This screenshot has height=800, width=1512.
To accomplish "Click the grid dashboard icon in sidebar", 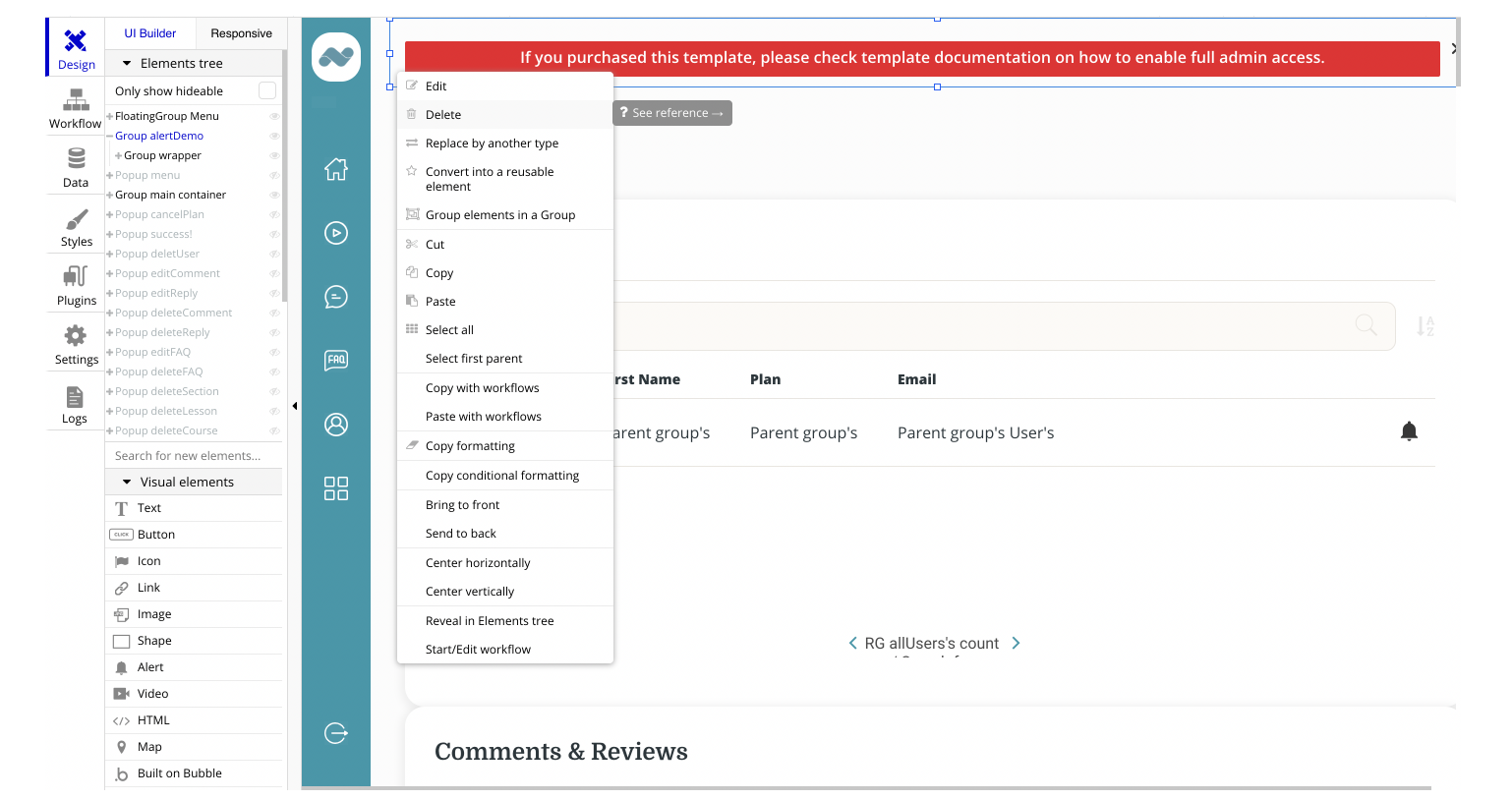I will point(336,488).
